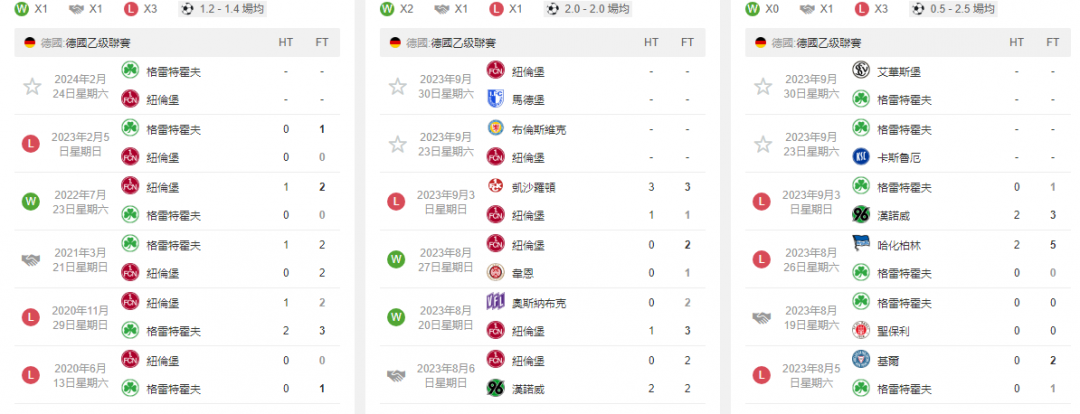Screen dimensions: 1080x414
Task: Click the red L result badge for 2023年2月5日 match
Action: pyautogui.click(x=31, y=143)
